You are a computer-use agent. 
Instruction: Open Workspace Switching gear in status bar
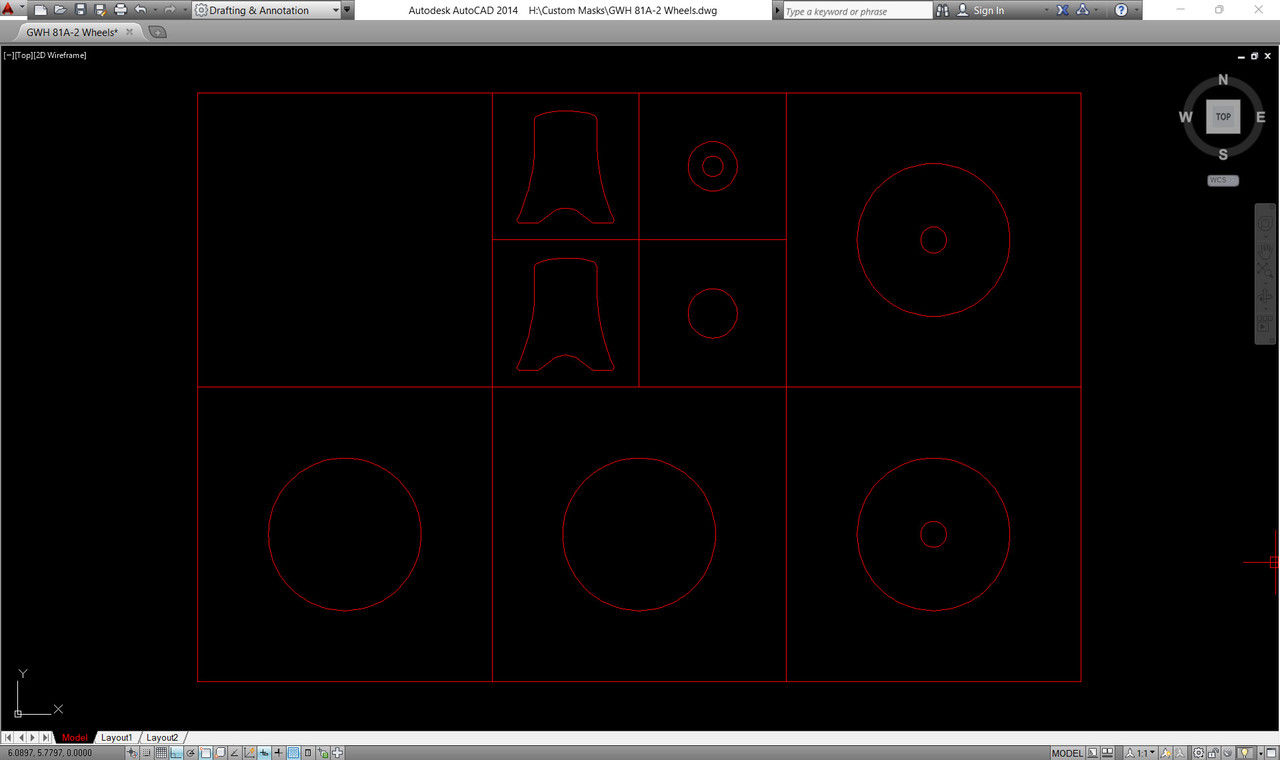[1198, 753]
